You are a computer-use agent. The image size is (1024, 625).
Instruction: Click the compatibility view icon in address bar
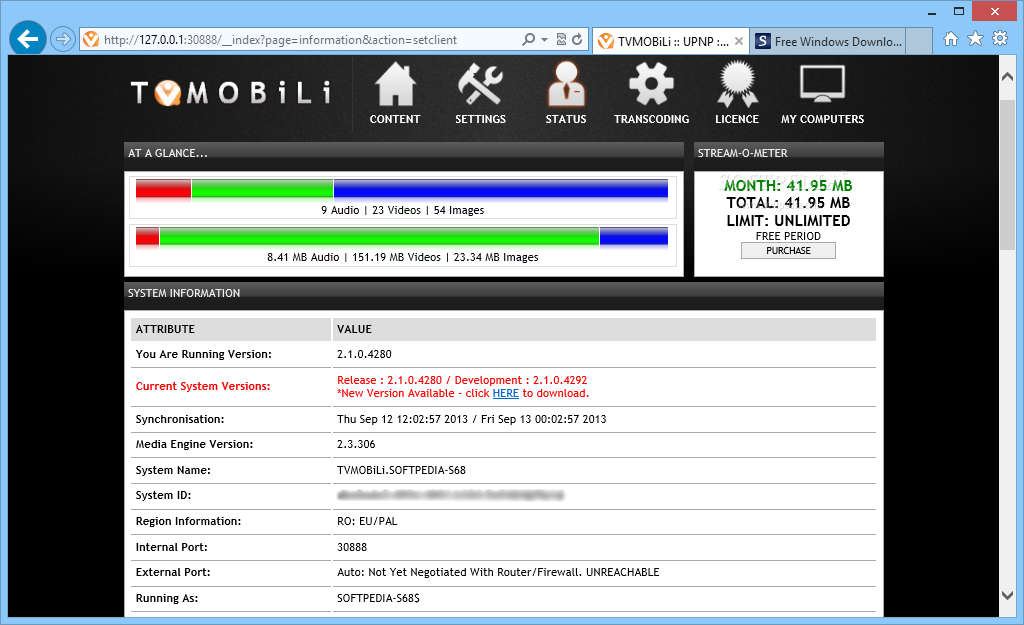[x=561, y=40]
